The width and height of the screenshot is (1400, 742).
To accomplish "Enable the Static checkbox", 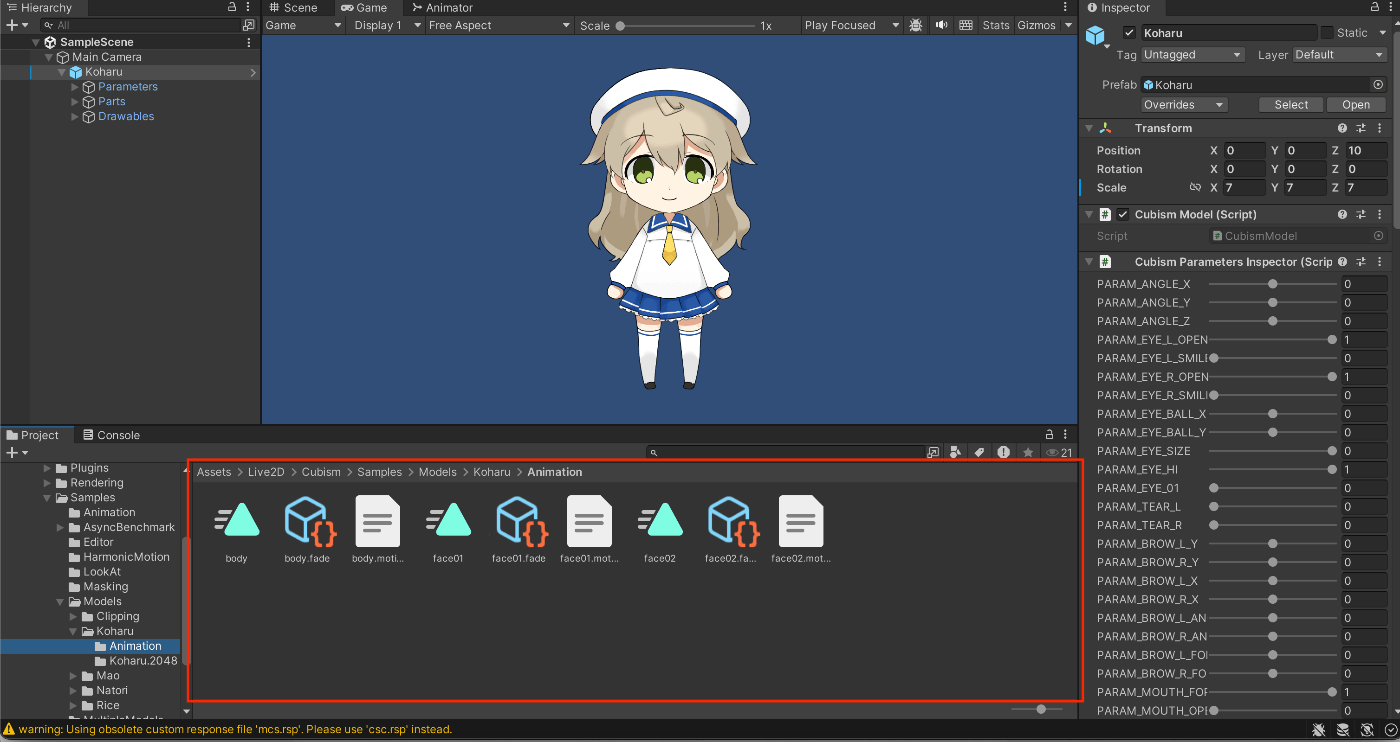I will point(1327,33).
